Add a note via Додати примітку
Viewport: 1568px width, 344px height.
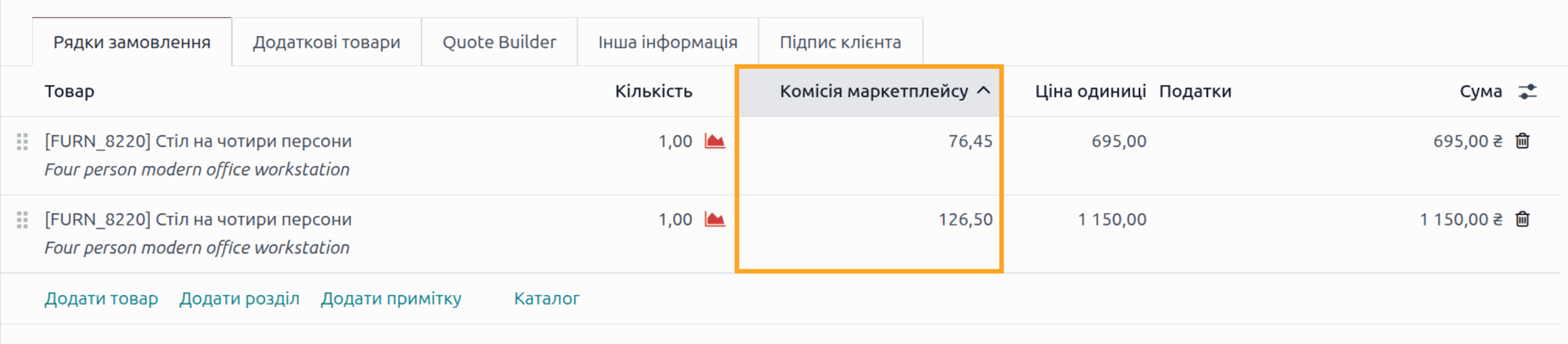point(390,299)
